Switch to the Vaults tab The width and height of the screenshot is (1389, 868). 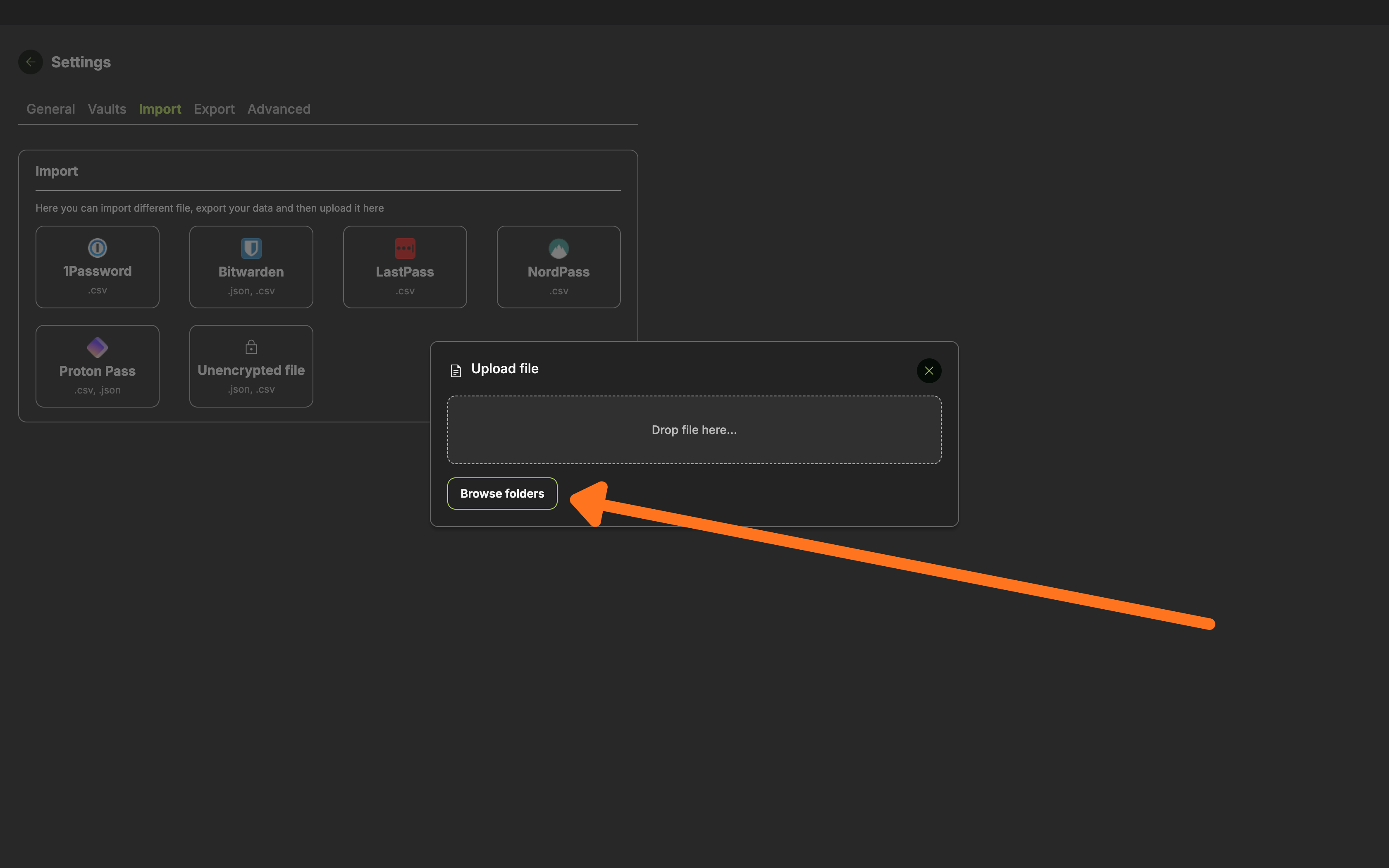point(107,109)
